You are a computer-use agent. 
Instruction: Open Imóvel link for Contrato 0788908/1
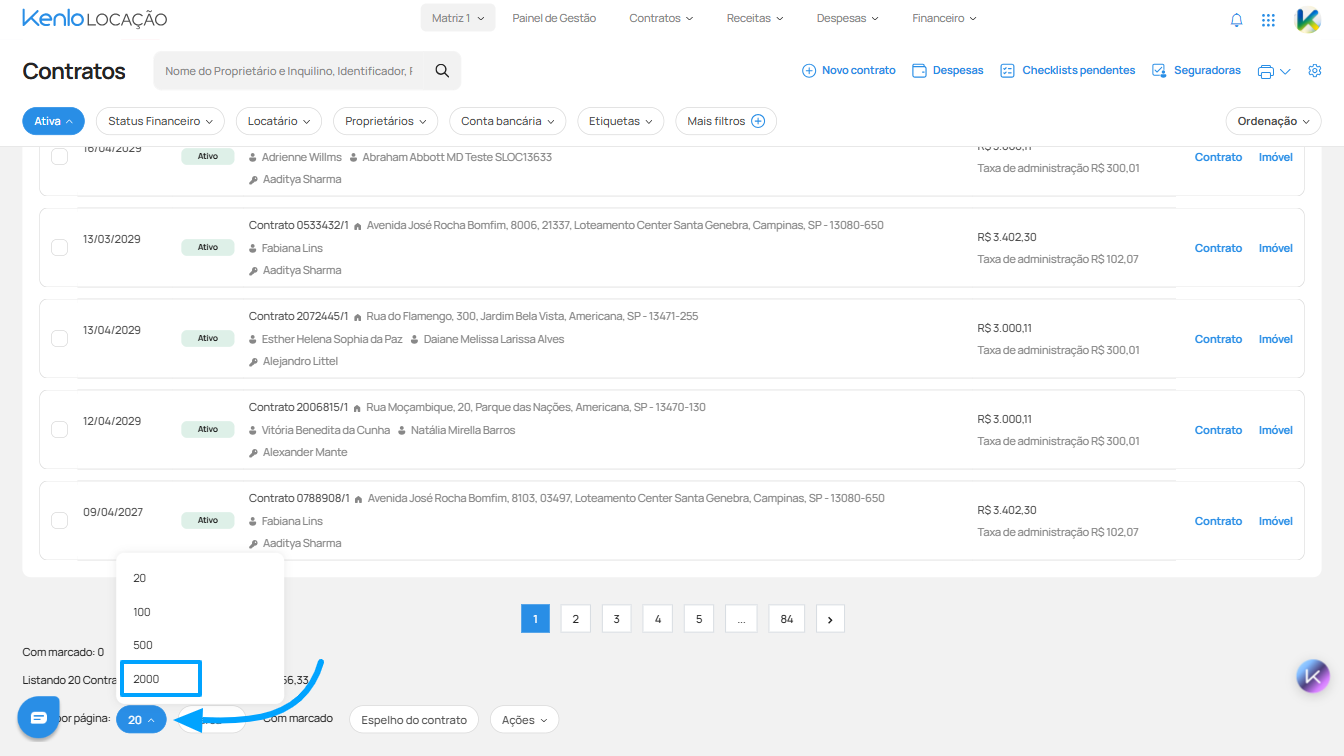click(1276, 521)
